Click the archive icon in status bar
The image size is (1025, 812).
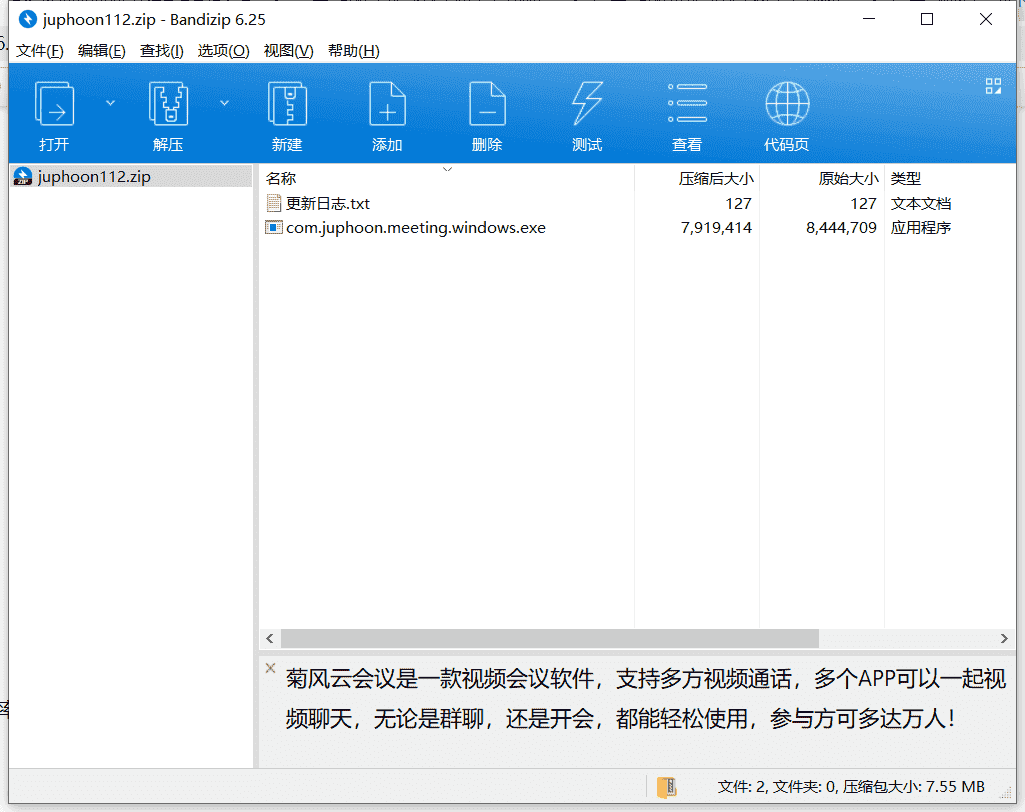coord(667,787)
